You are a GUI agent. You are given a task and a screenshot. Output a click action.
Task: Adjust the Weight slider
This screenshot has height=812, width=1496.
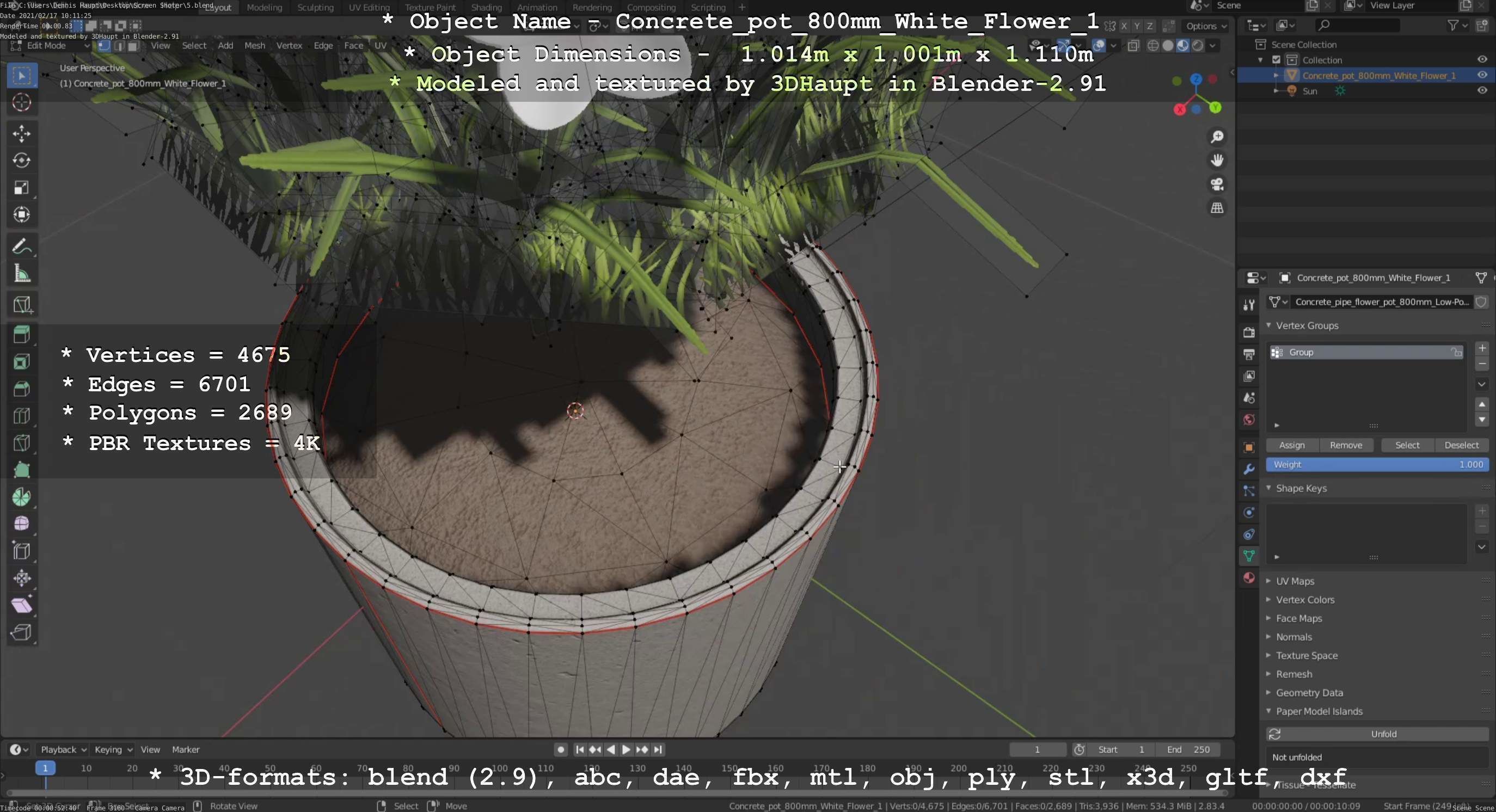click(1377, 464)
